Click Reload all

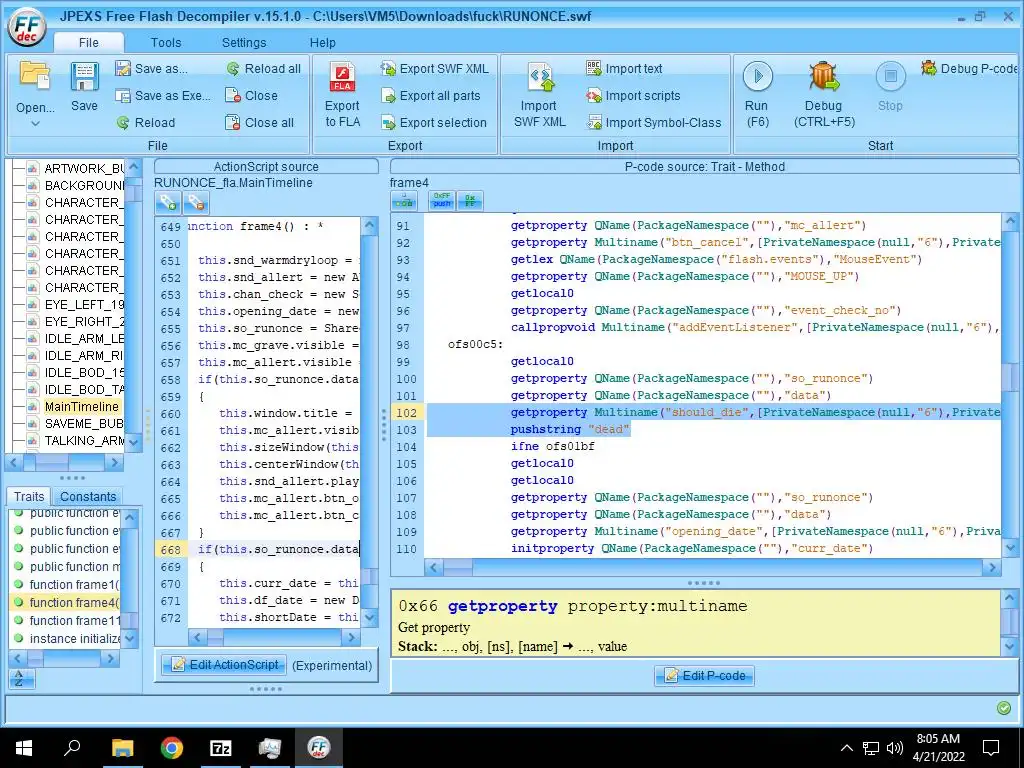(264, 69)
